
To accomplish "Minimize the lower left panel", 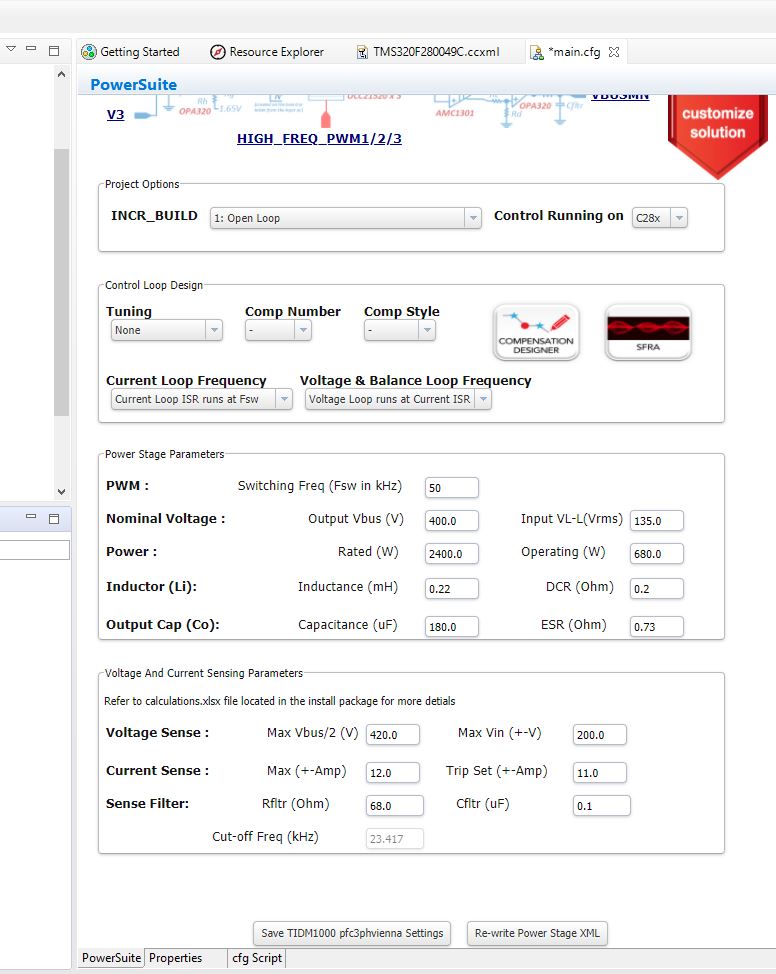I will pyautogui.click(x=31, y=516).
